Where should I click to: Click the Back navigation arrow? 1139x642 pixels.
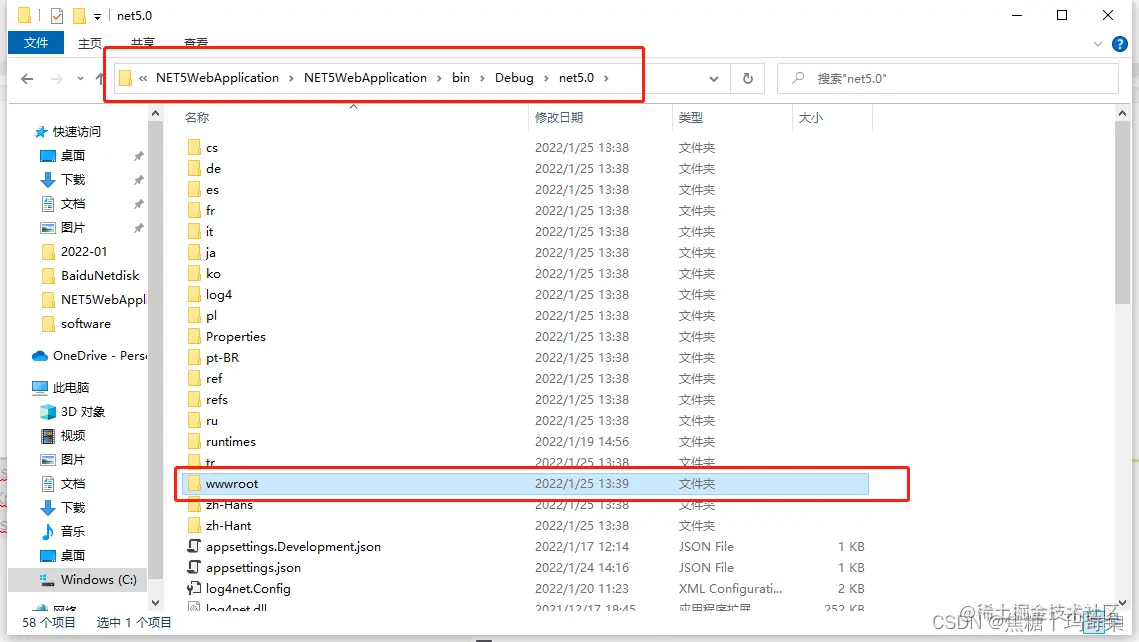[27, 78]
